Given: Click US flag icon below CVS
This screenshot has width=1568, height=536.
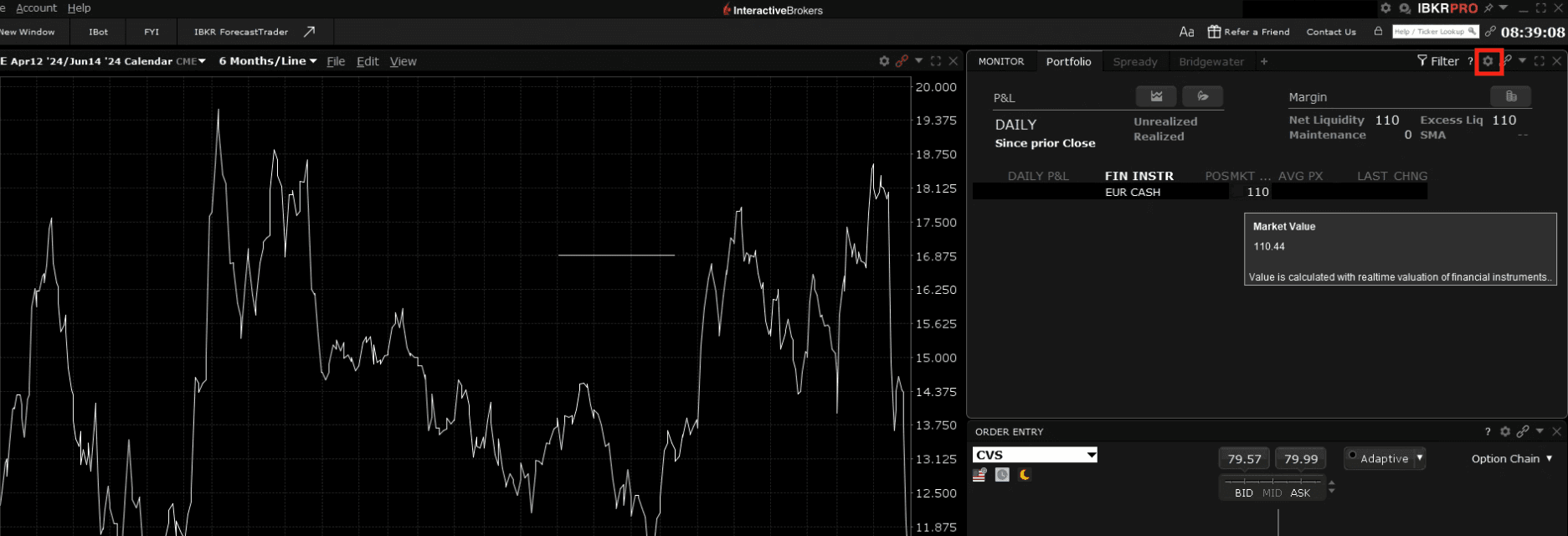Looking at the screenshot, I should pyautogui.click(x=979, y=475).
